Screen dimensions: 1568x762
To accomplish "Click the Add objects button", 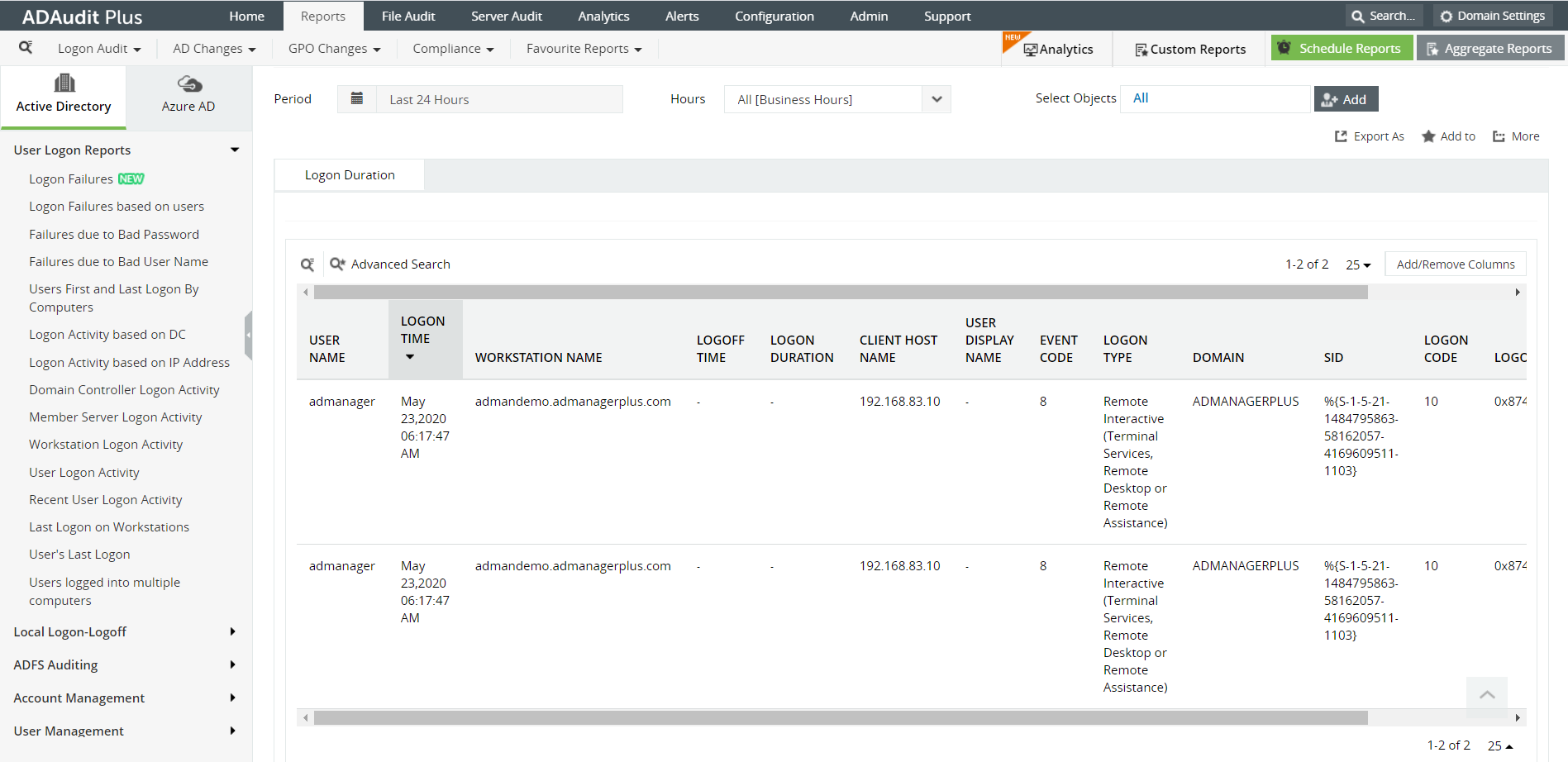I will click(x=1346, y=99).
